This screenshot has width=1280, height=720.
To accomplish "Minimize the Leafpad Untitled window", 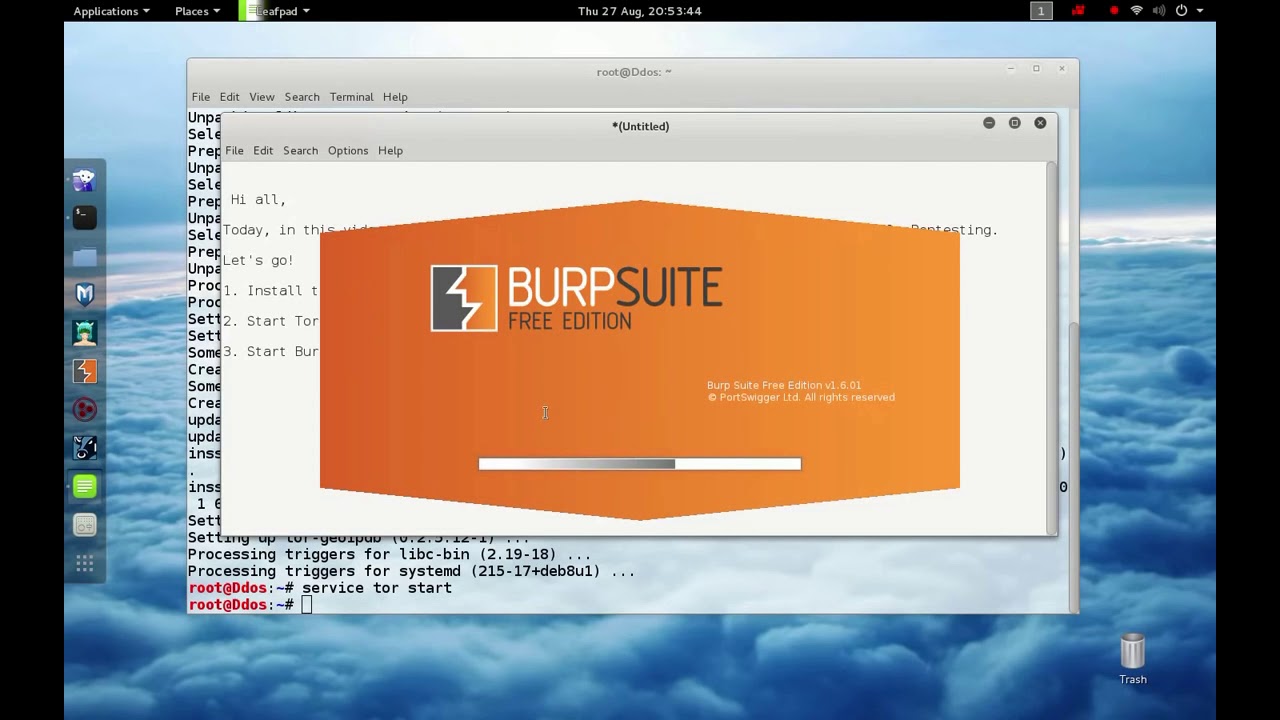I will click(989, 123).
